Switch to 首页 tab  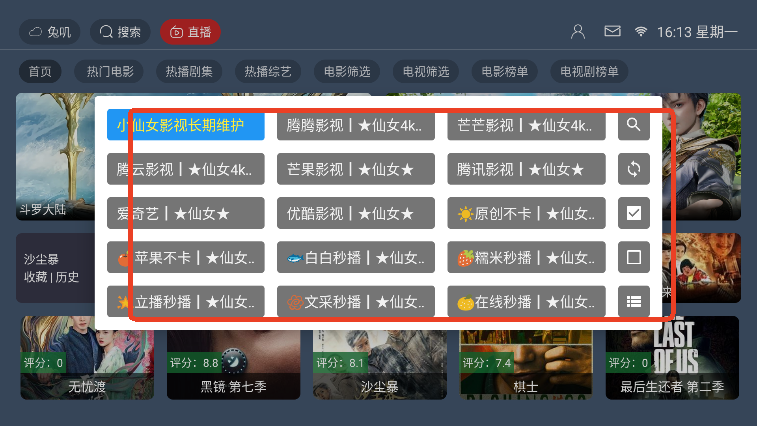(x=40, y=71)
